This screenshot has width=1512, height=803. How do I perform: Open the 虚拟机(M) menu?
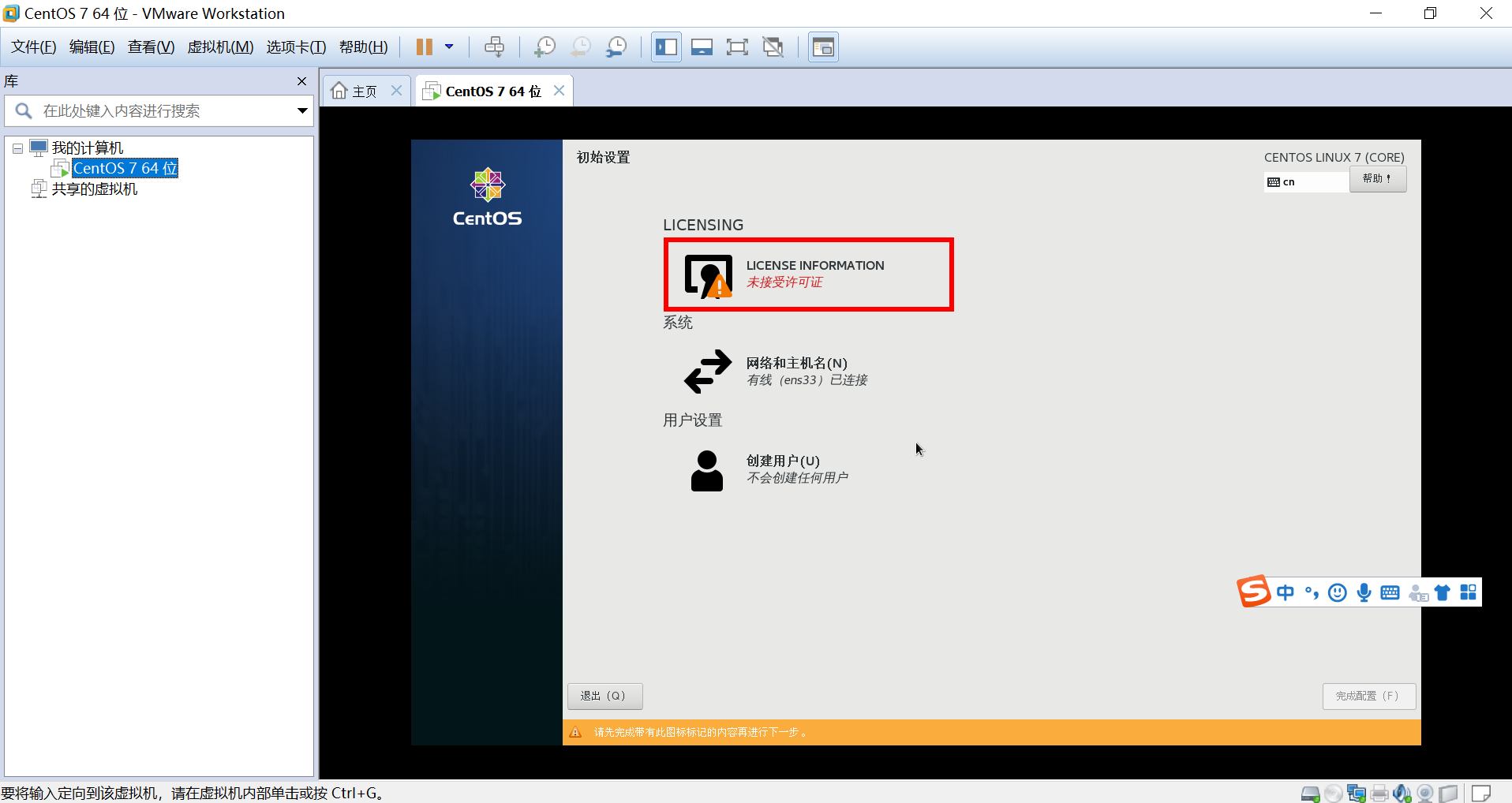pos(220,47)
